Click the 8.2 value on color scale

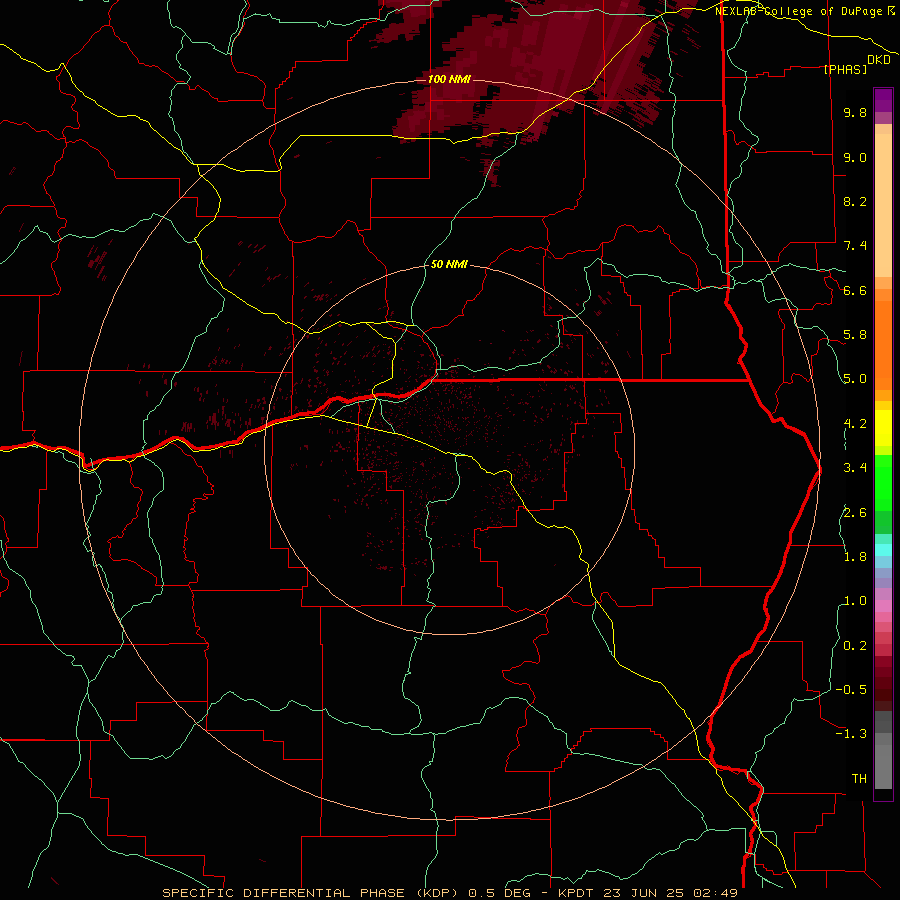pyautogui.click(x=855, y=201)
